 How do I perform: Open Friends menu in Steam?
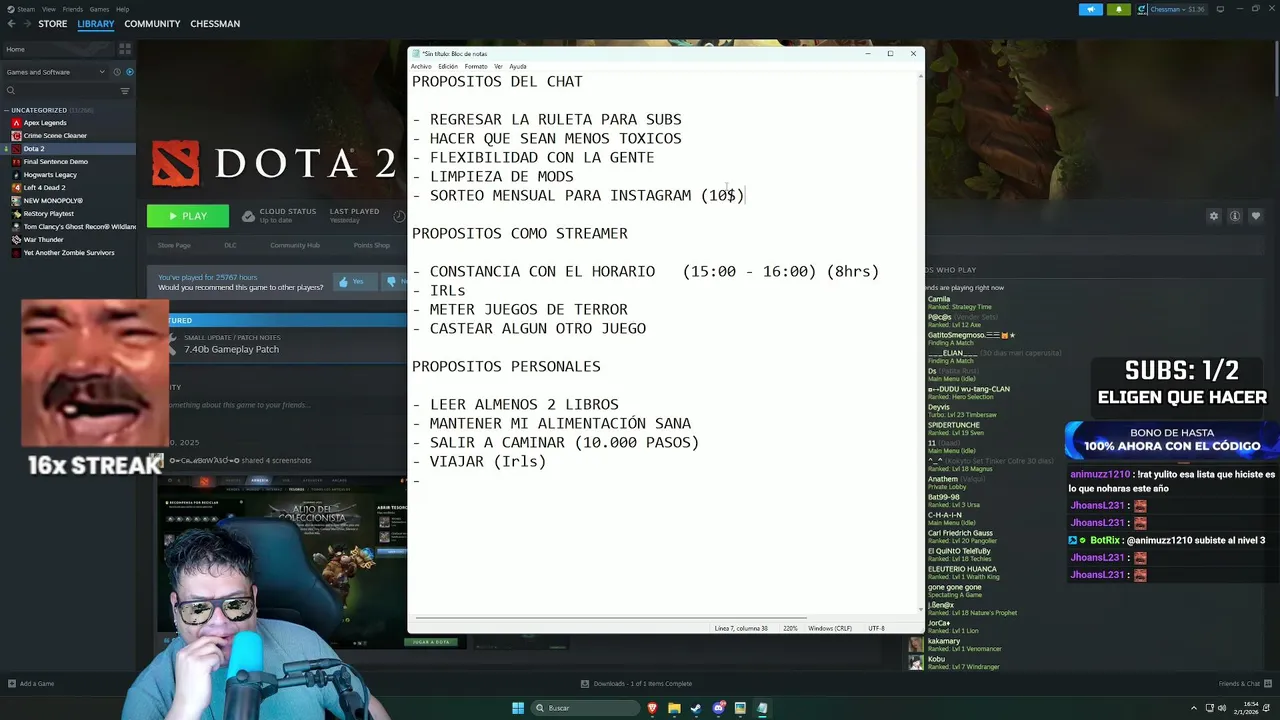click(72, 9)
